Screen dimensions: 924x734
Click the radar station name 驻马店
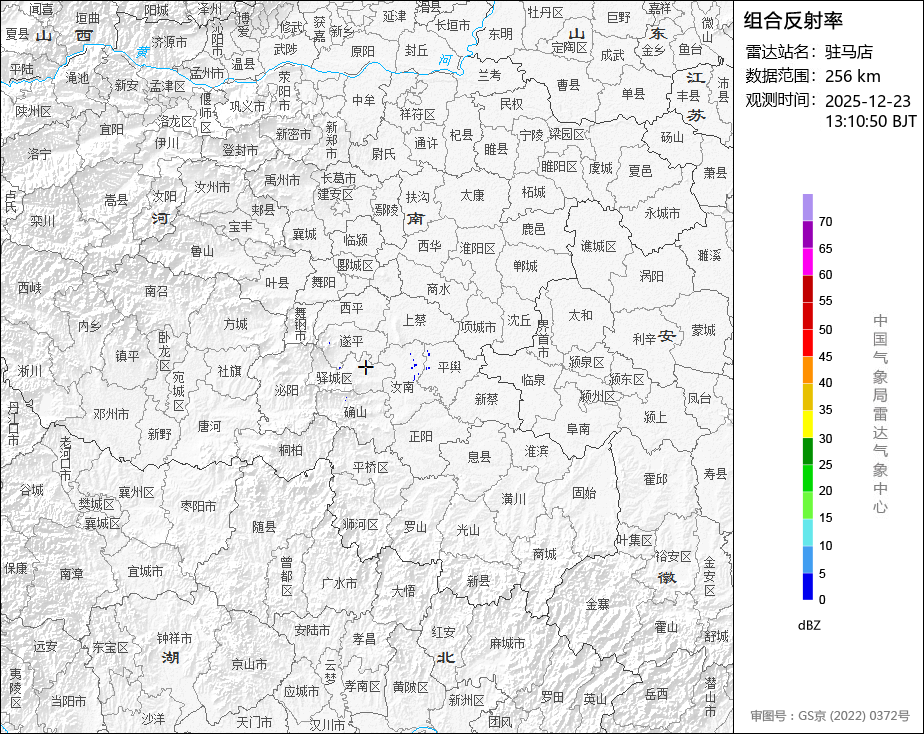click(x=849, y=52)
